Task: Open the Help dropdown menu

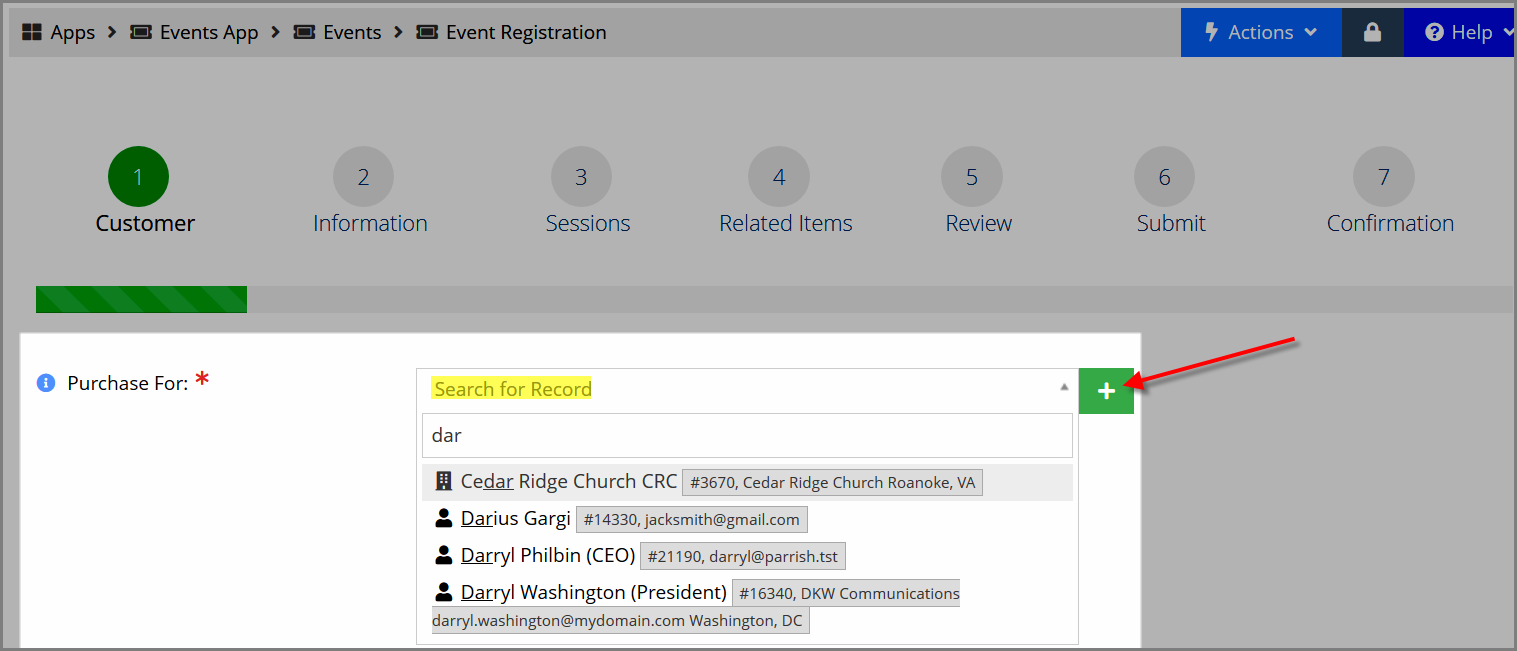Action: point(1461,32)
